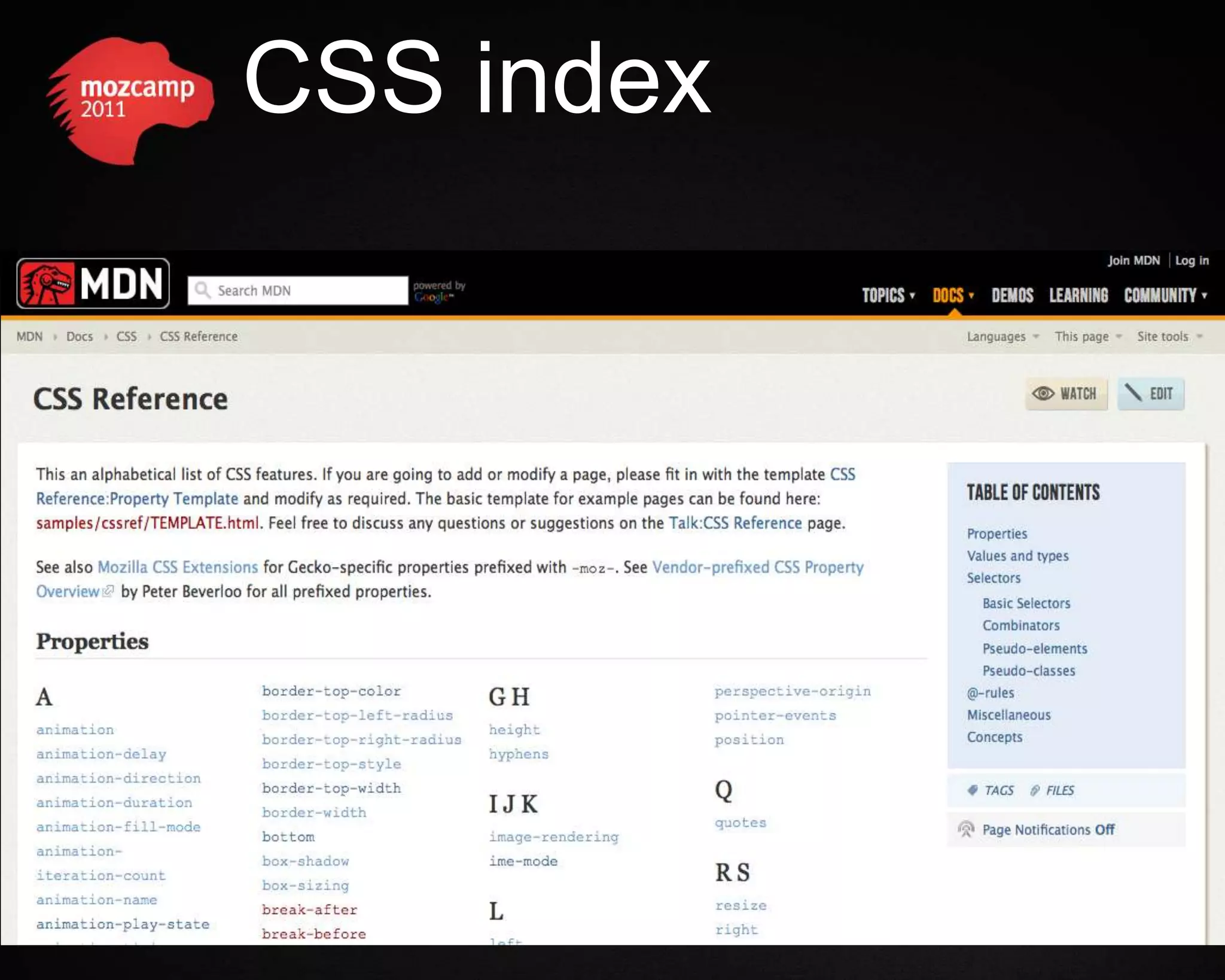Open the Topics dropdown menu
Viewport: 1225px width, 980px height.
click(889, 296)
